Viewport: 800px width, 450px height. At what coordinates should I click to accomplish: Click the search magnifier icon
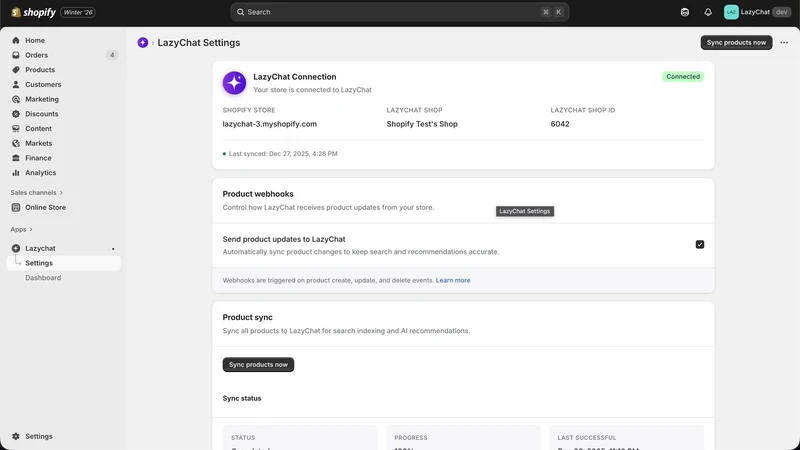(x=240, y=12)
